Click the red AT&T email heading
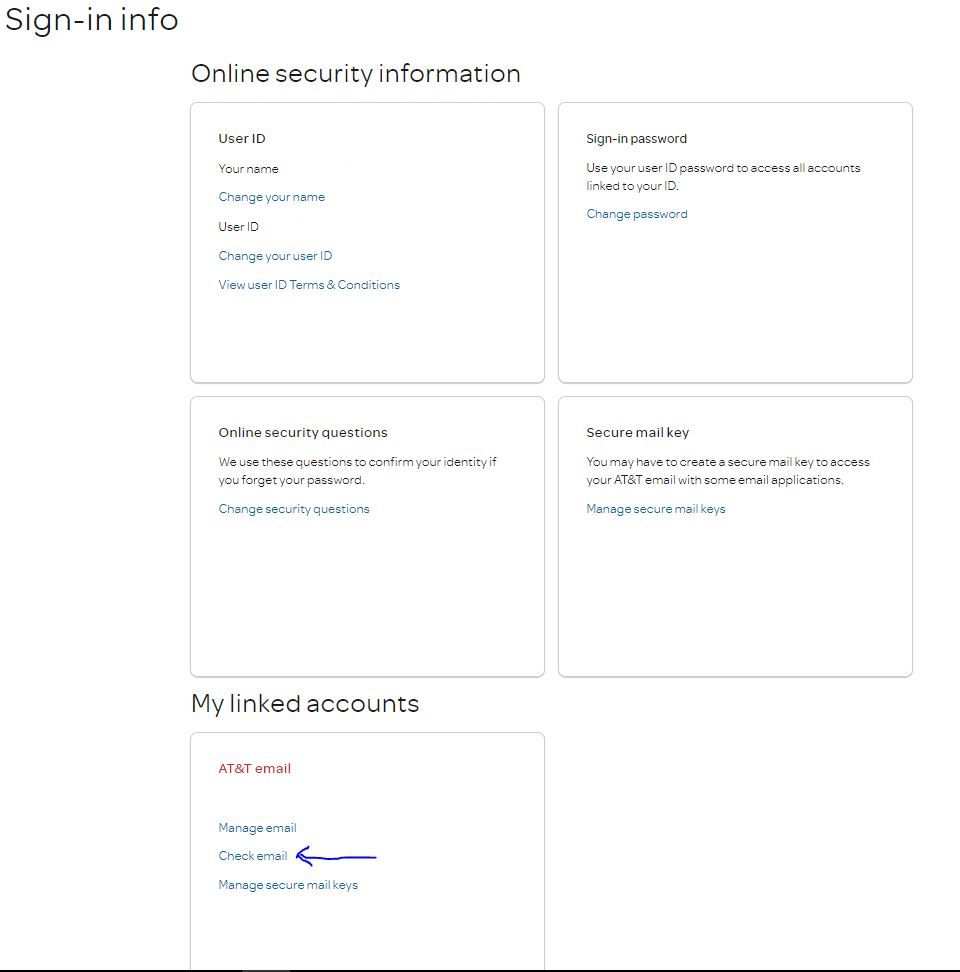Screen dimensions: 960x972 [x=255, y=769]
